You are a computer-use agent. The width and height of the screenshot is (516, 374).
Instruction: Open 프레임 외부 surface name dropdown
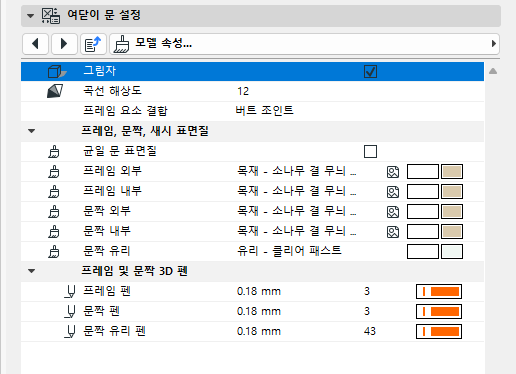click(x=297, y=171)
